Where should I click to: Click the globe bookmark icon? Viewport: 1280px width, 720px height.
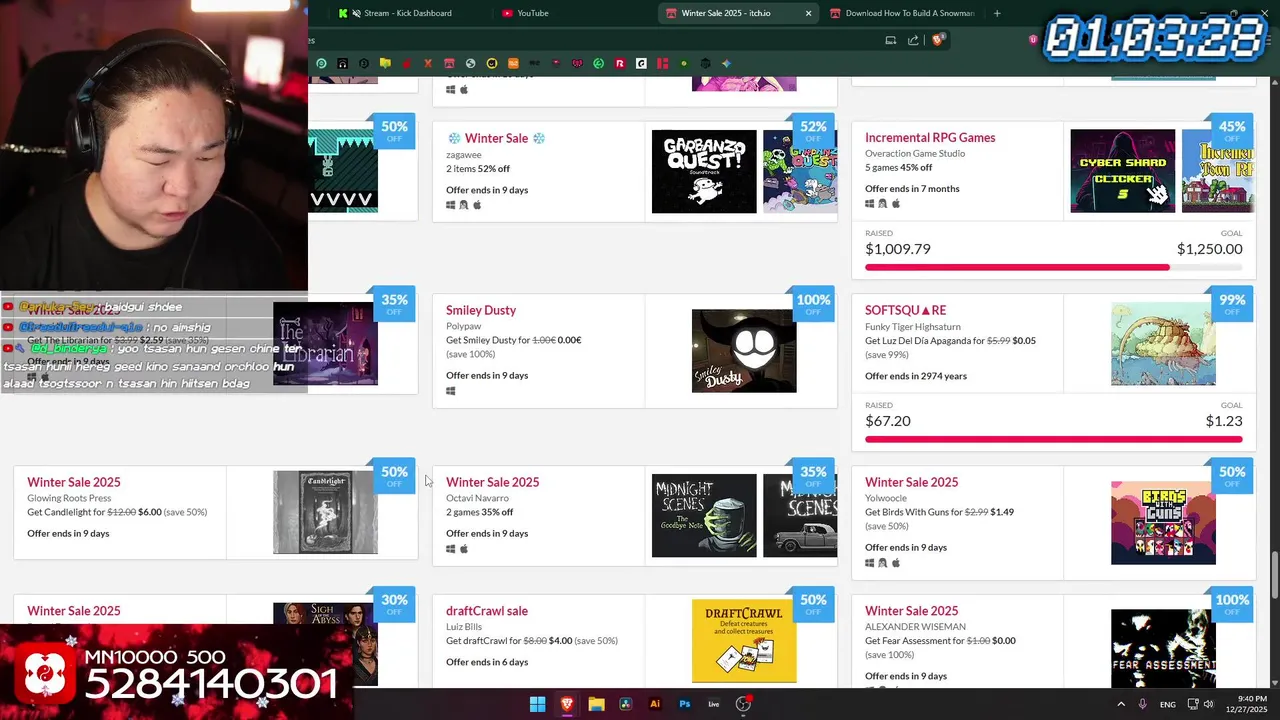coord(470,63)
